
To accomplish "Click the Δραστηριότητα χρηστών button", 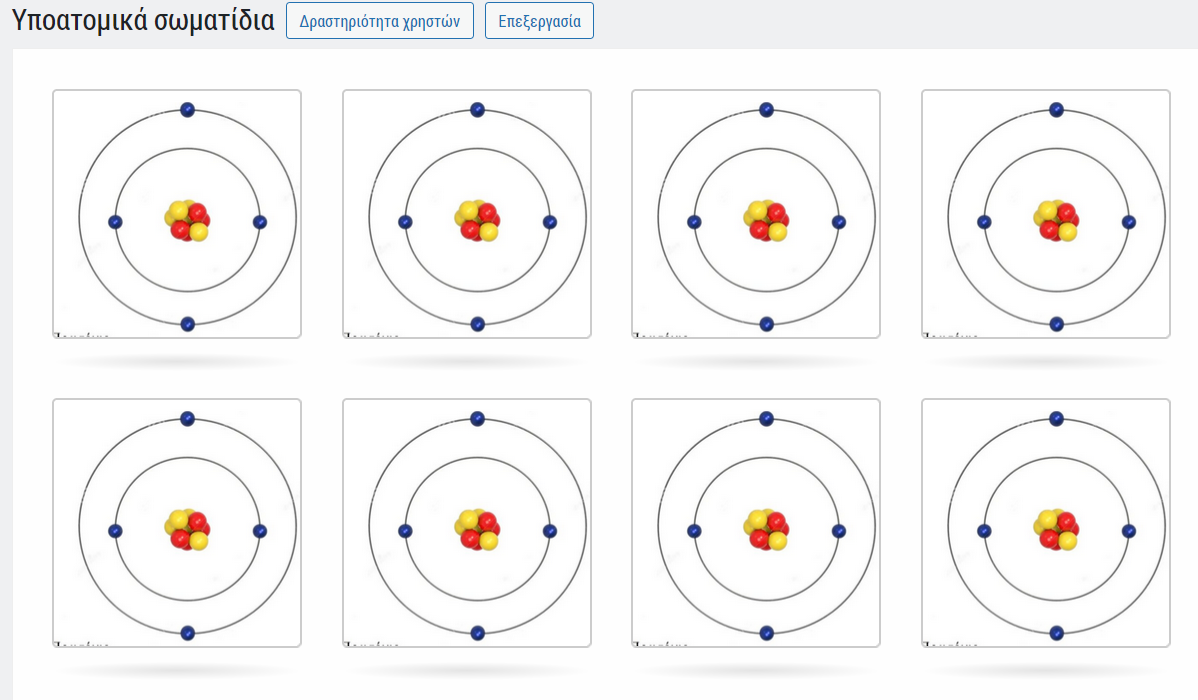I will [379, 21].
